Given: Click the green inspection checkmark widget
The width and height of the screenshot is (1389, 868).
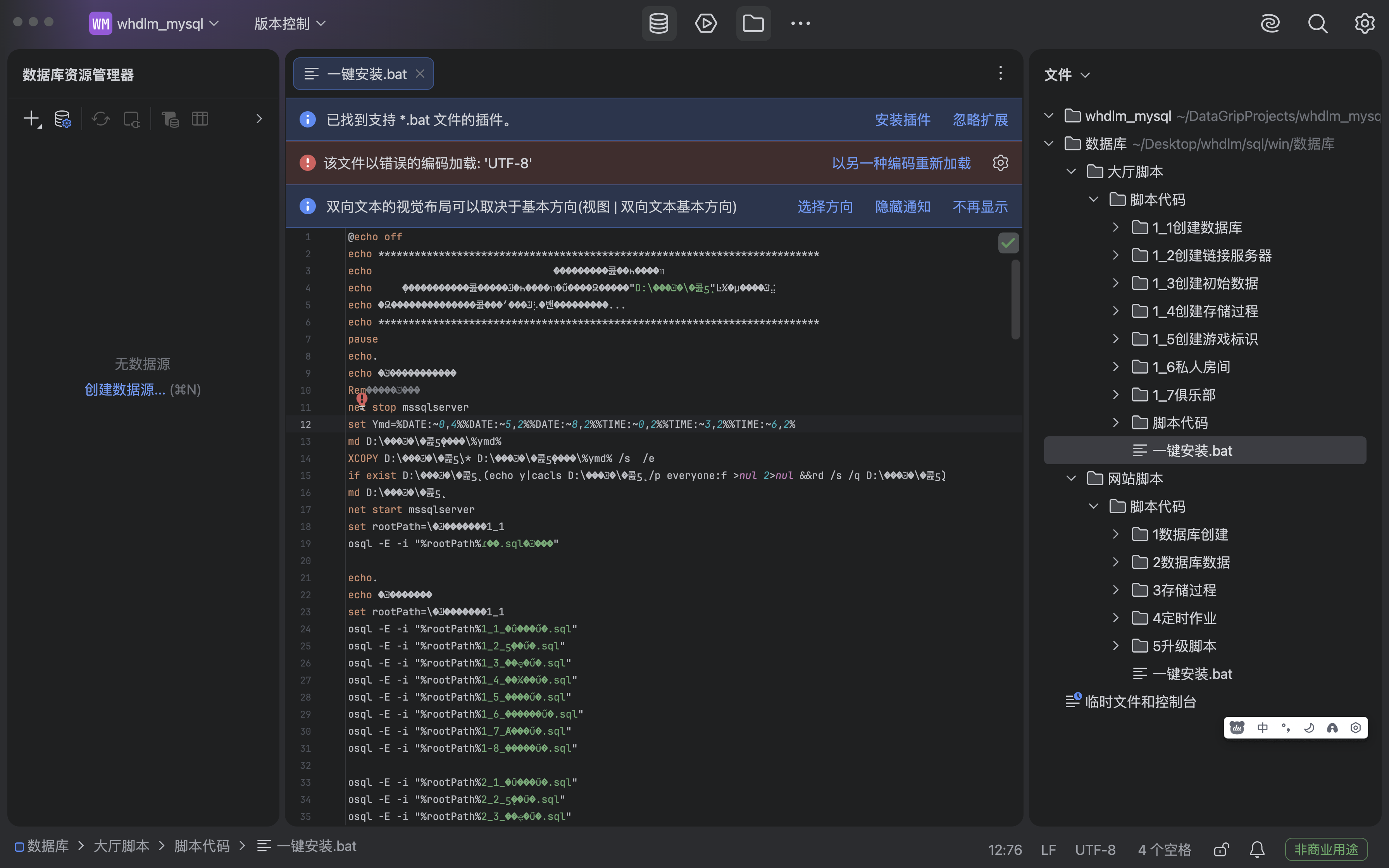Looking at the screenshot, I should [1008, 243].
